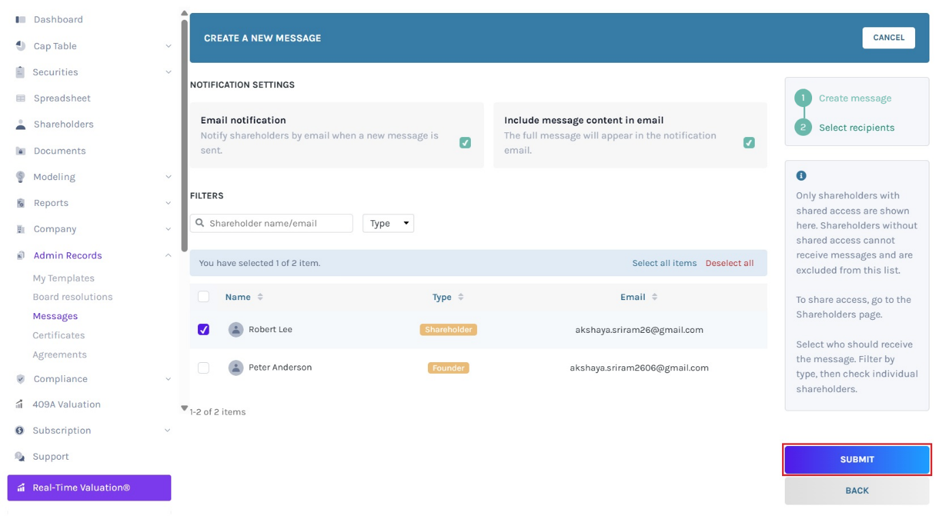Image resolution: width=939 pixels, height=519 pixels.
Task: Check the Peter Anderson row checkbox
Action: click(x=204, y=368)
